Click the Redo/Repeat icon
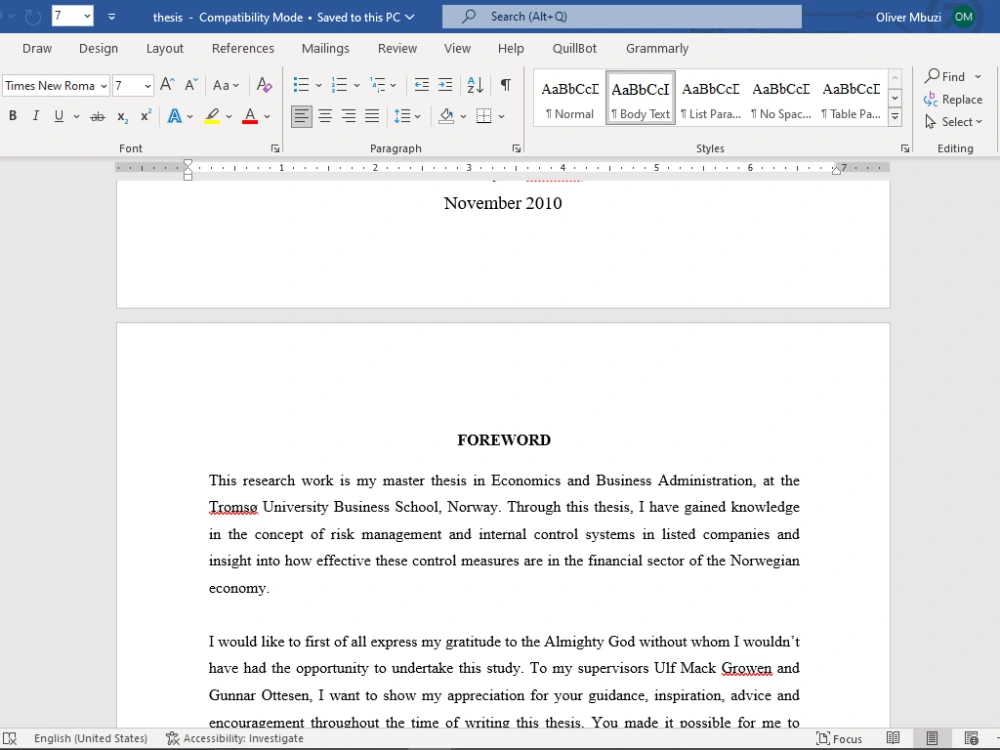 pos(33,17)
